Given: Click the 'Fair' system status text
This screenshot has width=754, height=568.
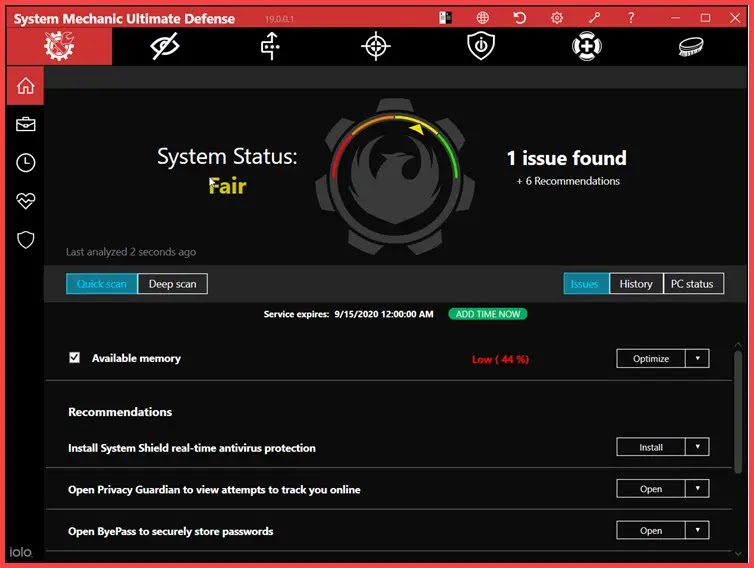Looking at the screenshot, I should (x=227, y=186).
